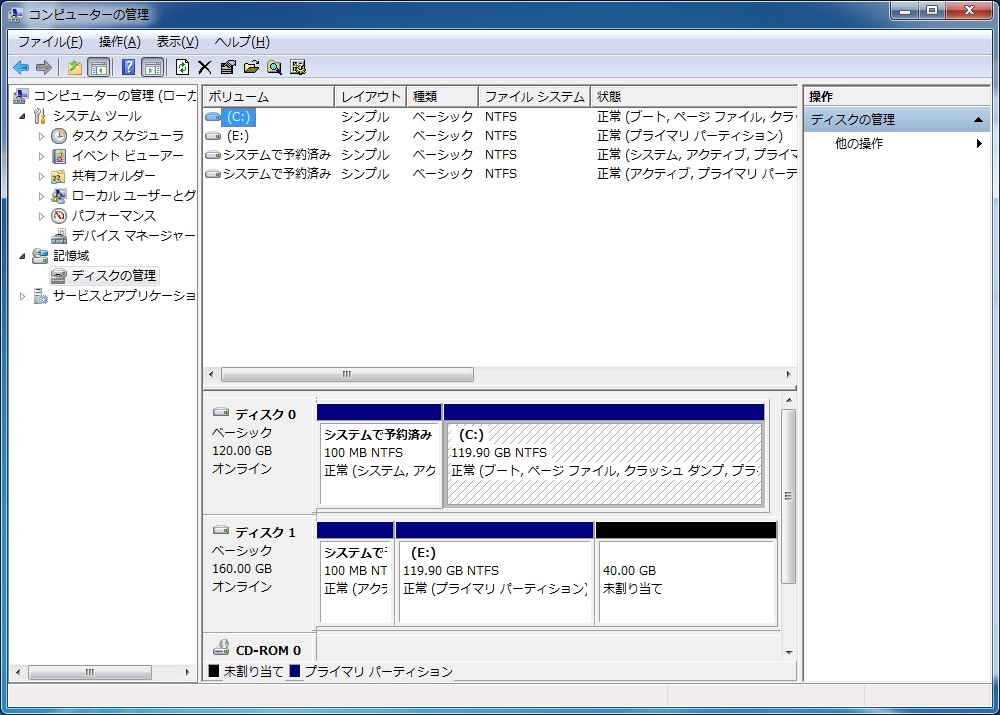Image resolution: width=1000 pixels, height=715 pixels.
Task: Click the magnifier explore icon
Action: [275, 67]
